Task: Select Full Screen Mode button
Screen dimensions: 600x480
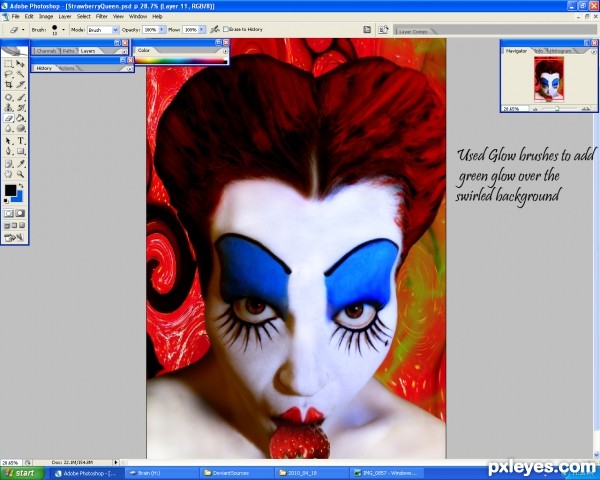Action: coord(22,225)
